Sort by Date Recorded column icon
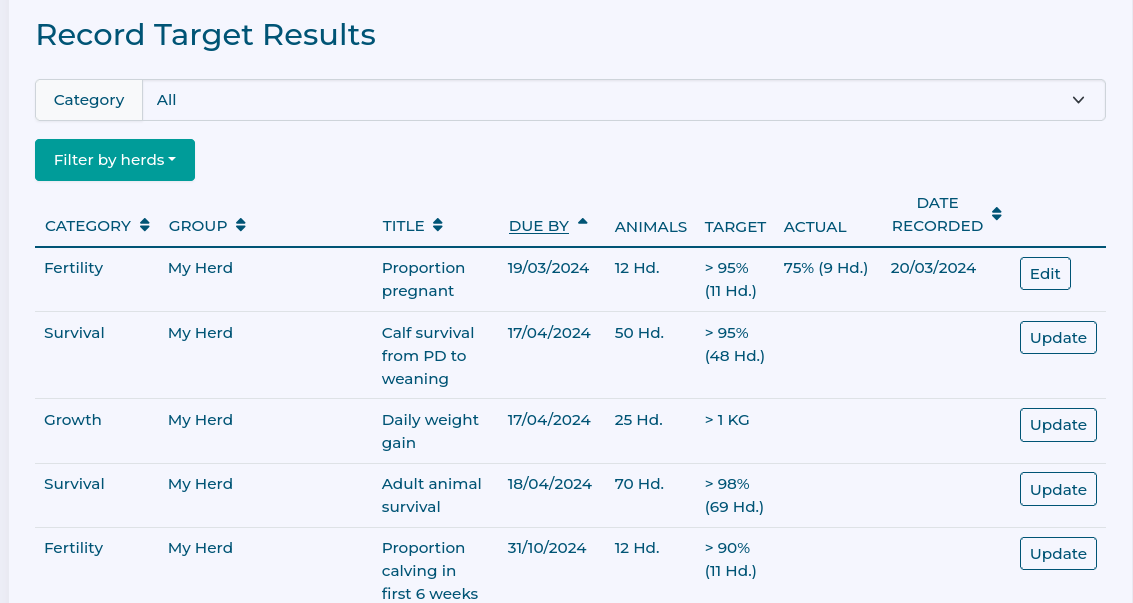1133x603 pixels. (996, 214)
